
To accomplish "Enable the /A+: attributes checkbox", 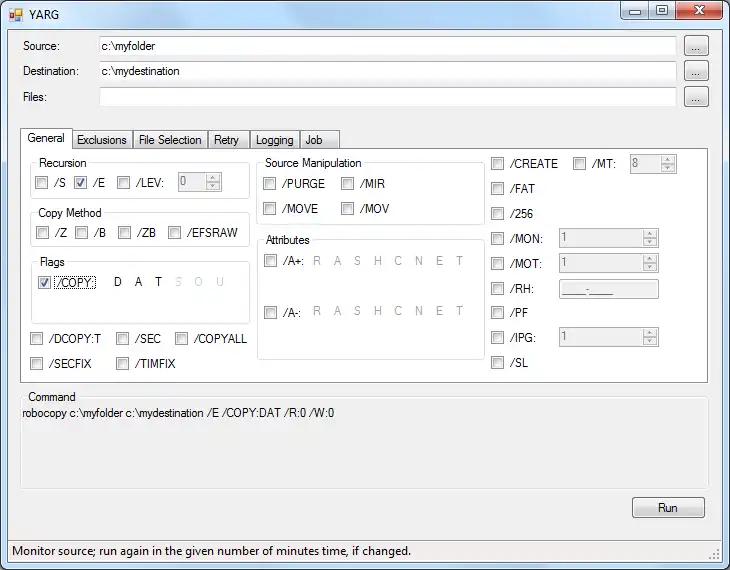I will [x=270, y=260].
